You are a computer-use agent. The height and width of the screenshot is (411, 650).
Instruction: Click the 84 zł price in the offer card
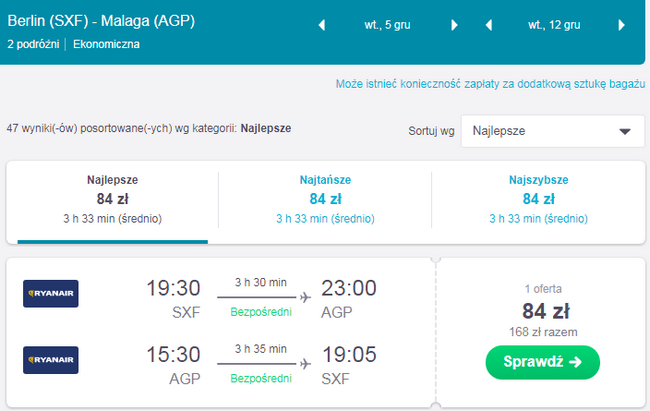point(546,311)
